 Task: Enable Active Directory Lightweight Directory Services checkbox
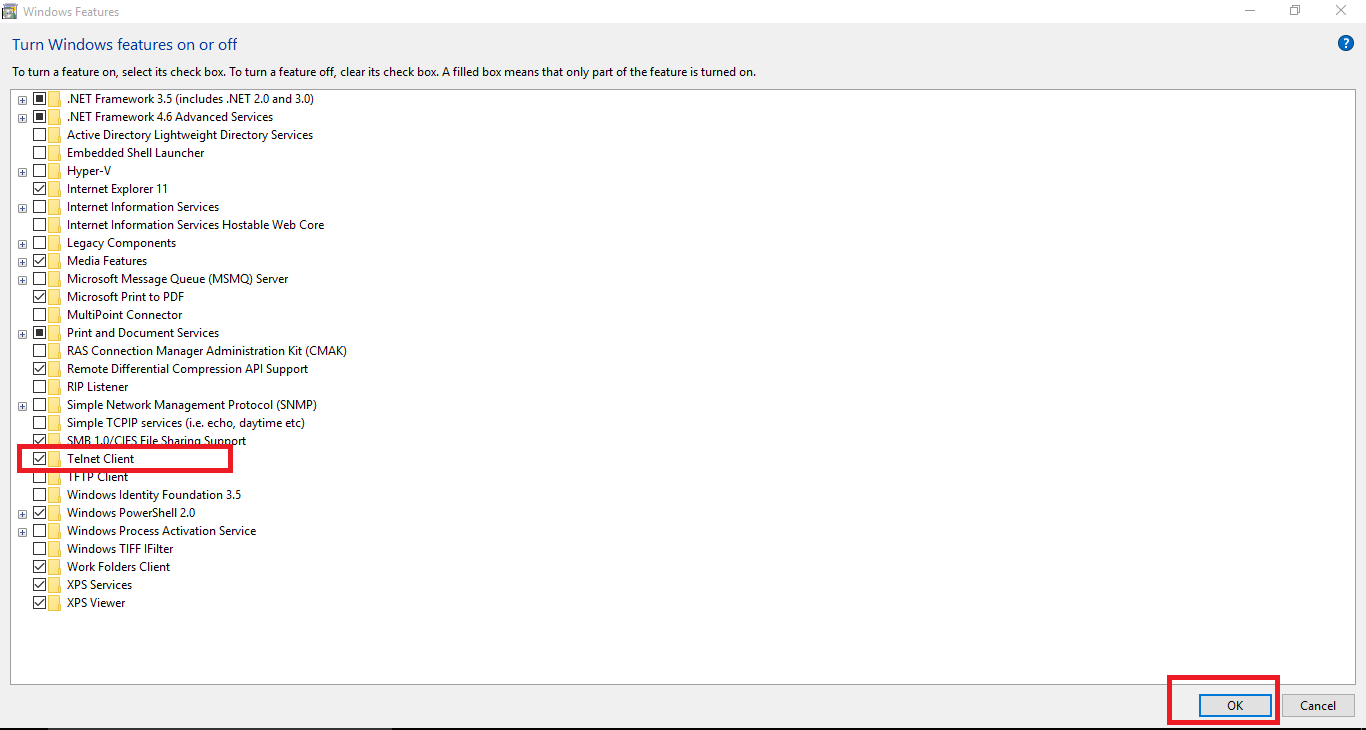[x=40, y=135]
